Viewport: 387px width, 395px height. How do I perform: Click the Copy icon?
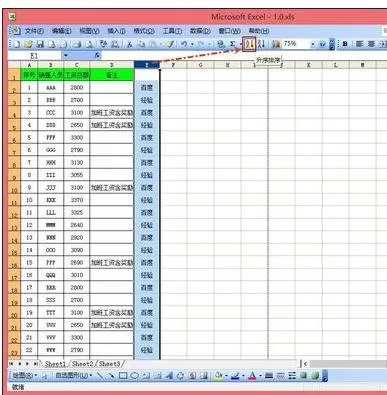142,44
